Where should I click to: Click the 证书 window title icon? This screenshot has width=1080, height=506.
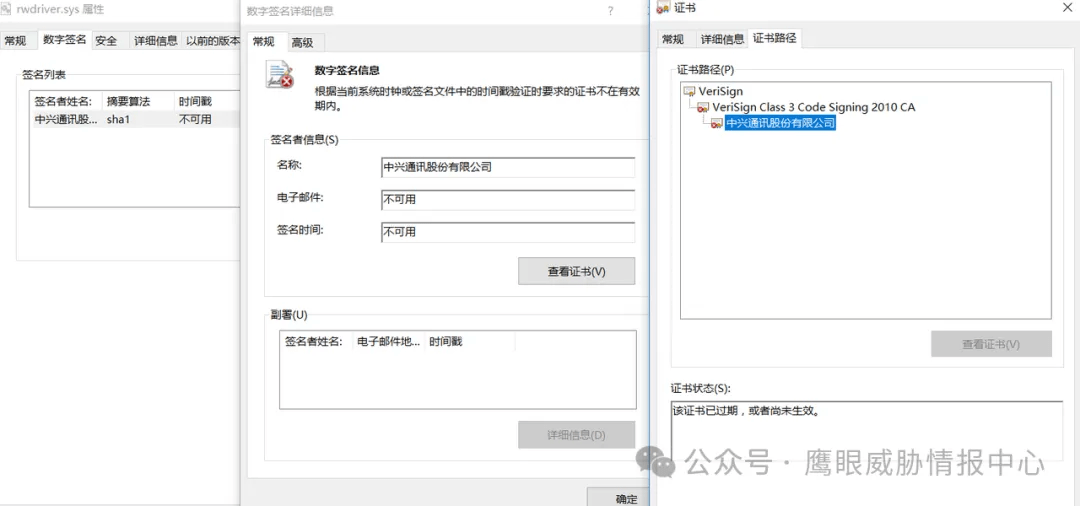click(x=664, y=8)
